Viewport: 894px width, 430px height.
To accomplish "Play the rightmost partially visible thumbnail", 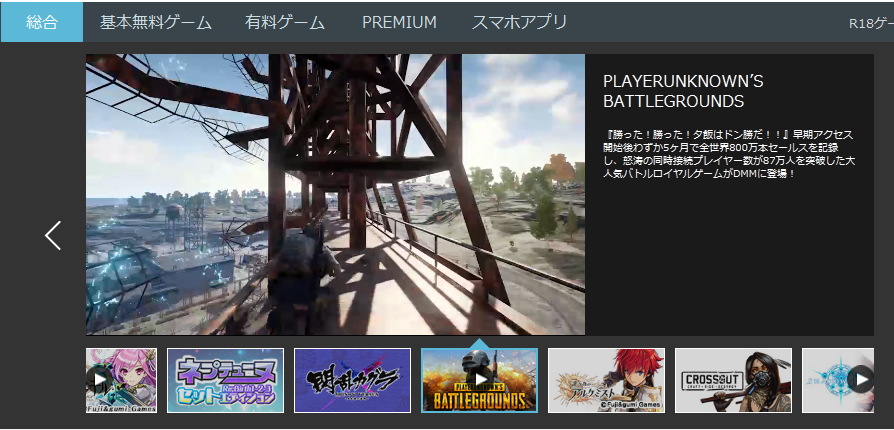I will 860,379.
